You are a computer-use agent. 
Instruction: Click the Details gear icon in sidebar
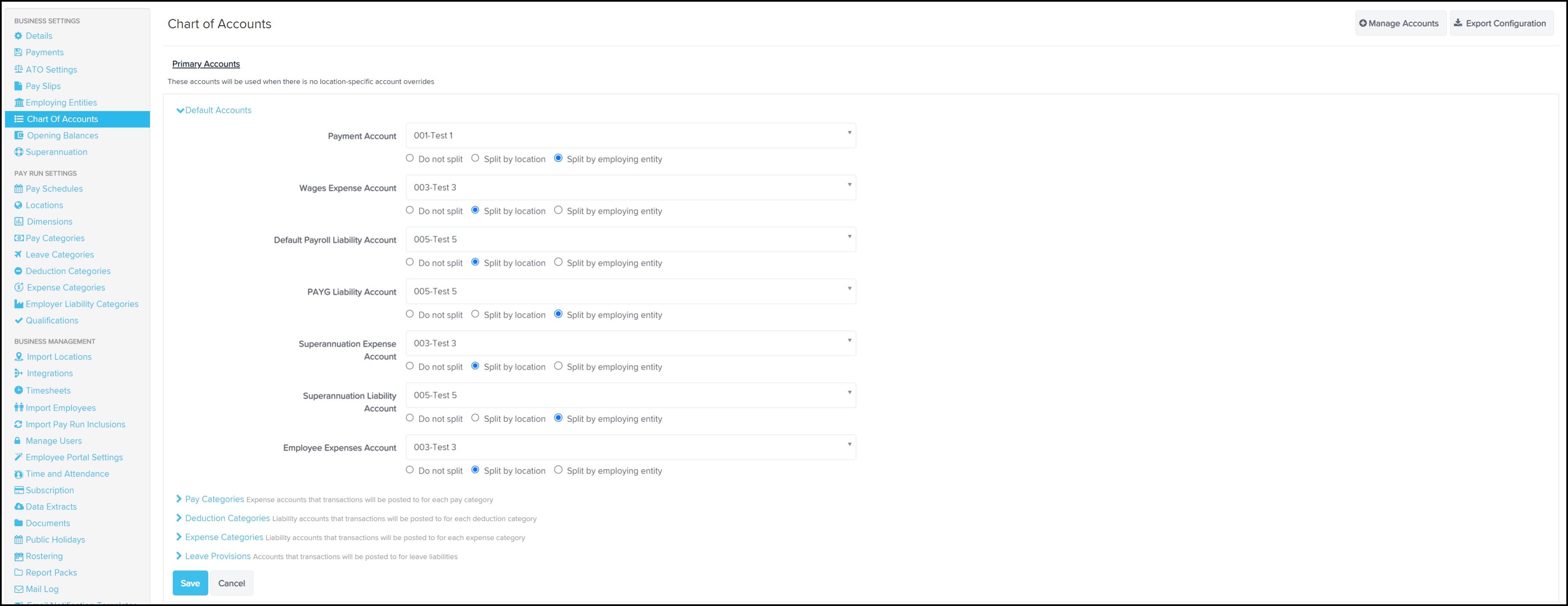coord(18,36)
